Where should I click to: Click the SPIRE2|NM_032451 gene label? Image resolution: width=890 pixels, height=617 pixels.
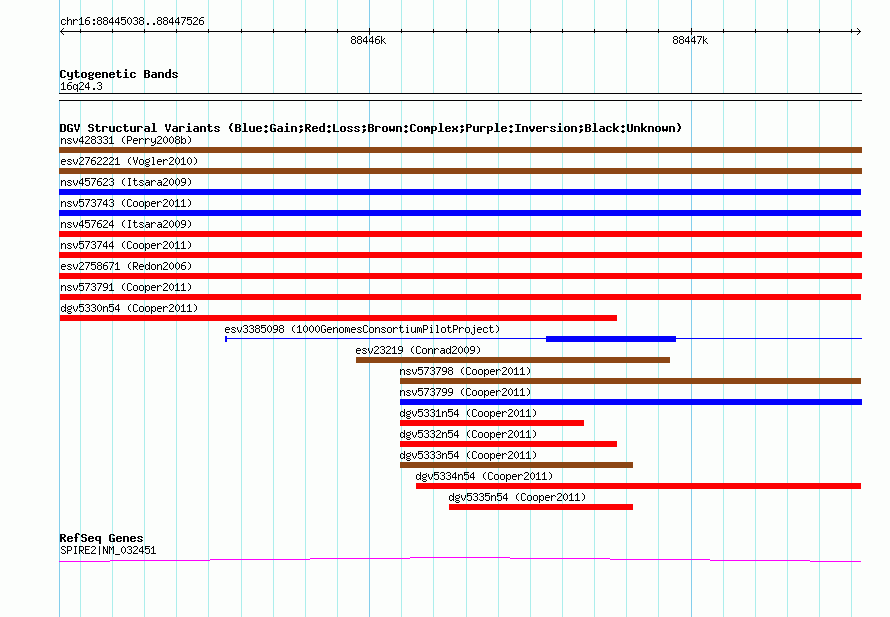[x=108, y=550]
